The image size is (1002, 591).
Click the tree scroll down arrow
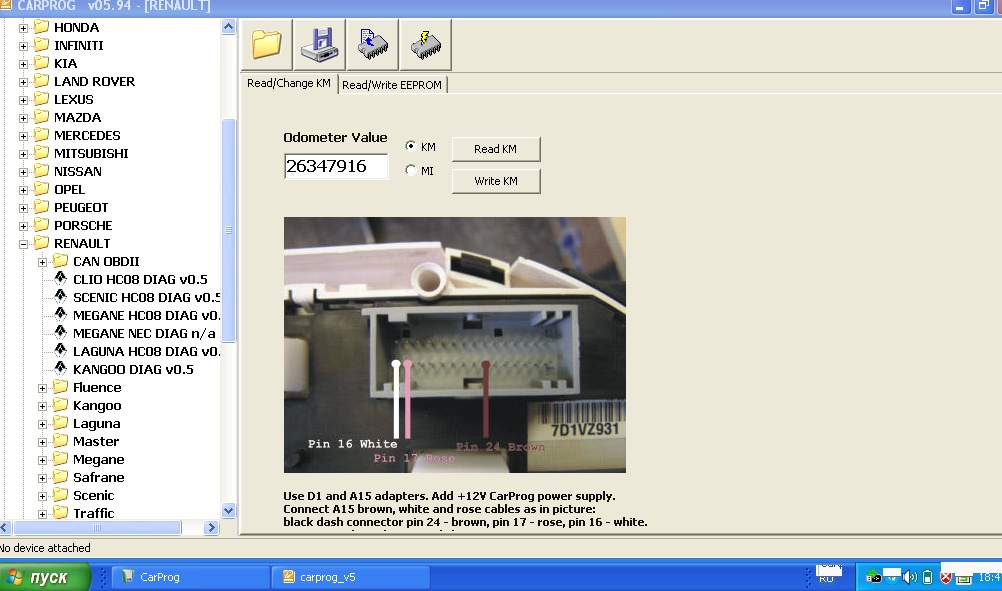coord(228,510)
